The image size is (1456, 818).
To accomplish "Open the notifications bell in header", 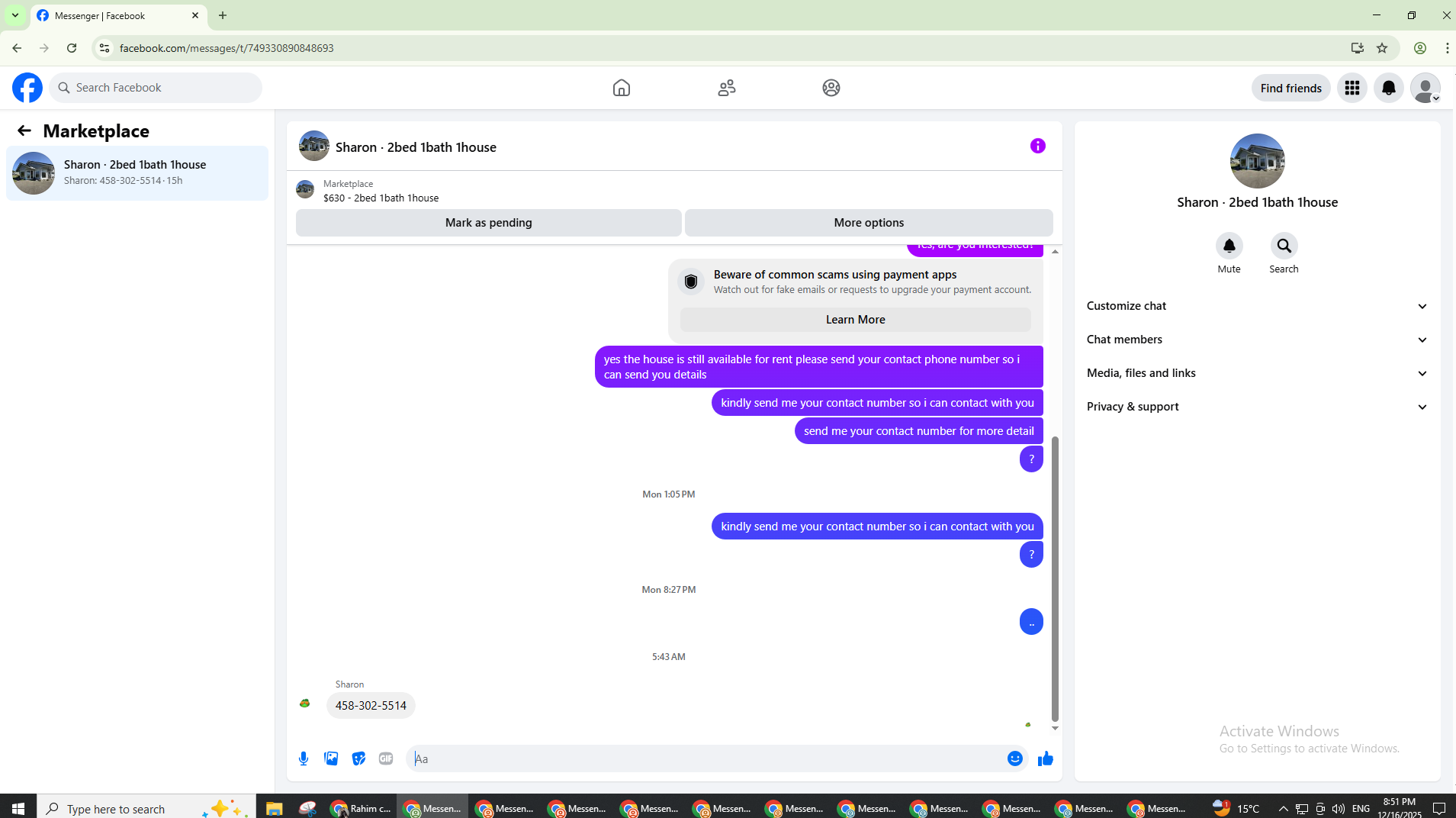I will pyautogui.click(x=1389, y=88).
